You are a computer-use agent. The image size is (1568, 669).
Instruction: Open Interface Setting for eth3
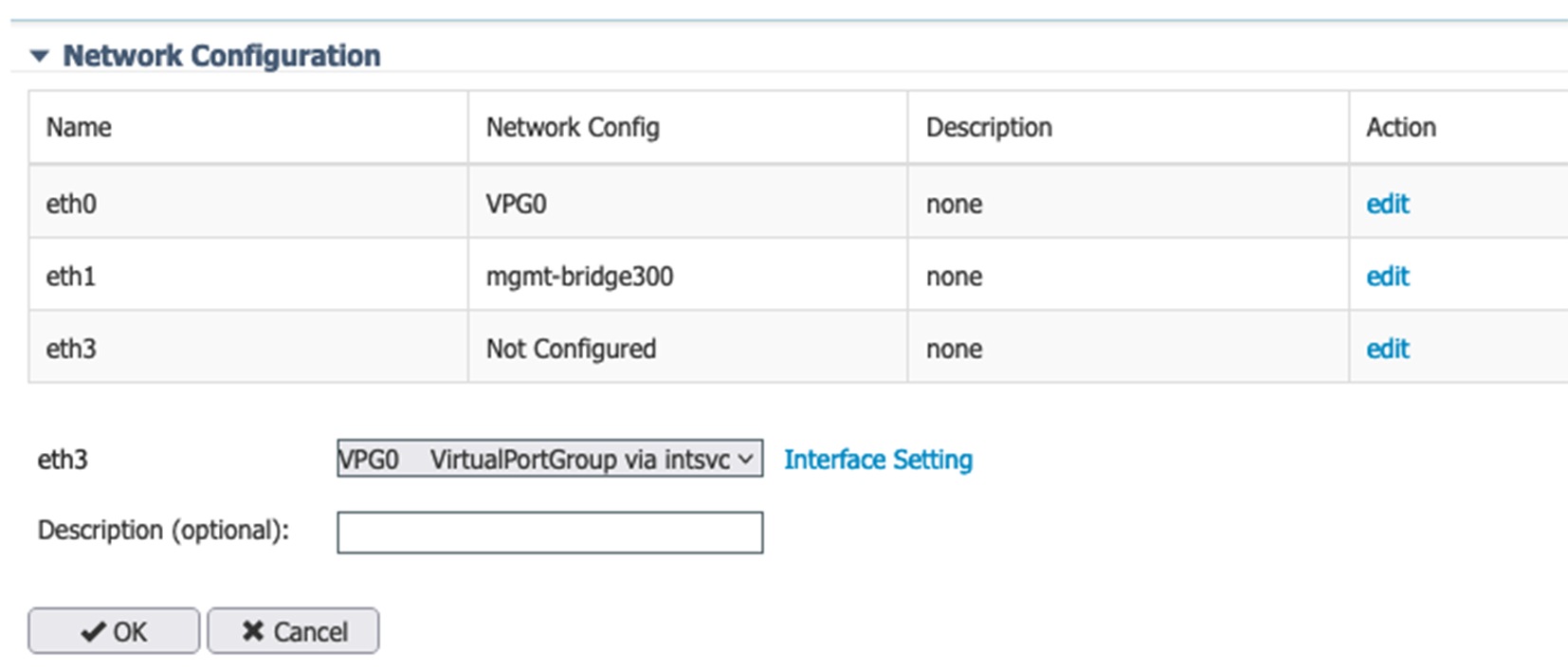coord(877,459)
